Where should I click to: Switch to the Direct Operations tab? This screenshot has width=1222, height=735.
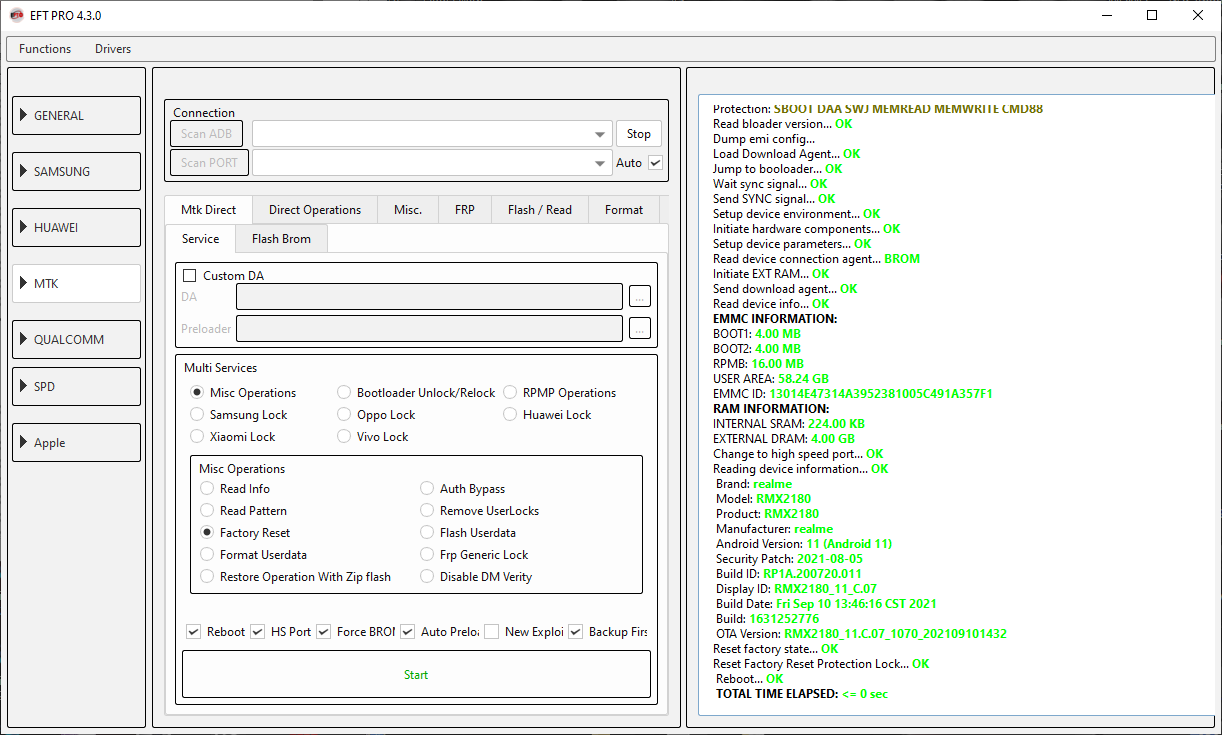click(315, 210)
